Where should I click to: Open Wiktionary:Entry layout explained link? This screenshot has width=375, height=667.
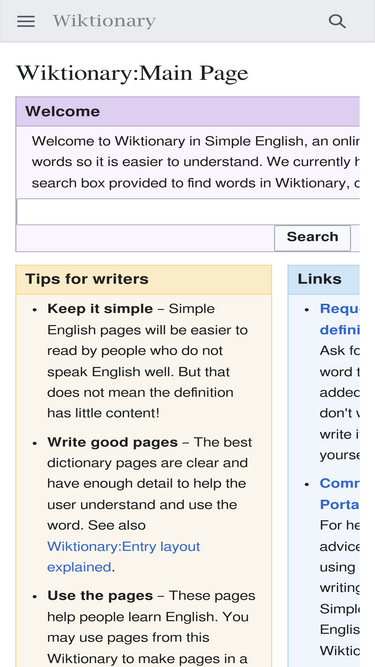pos(123,556)
